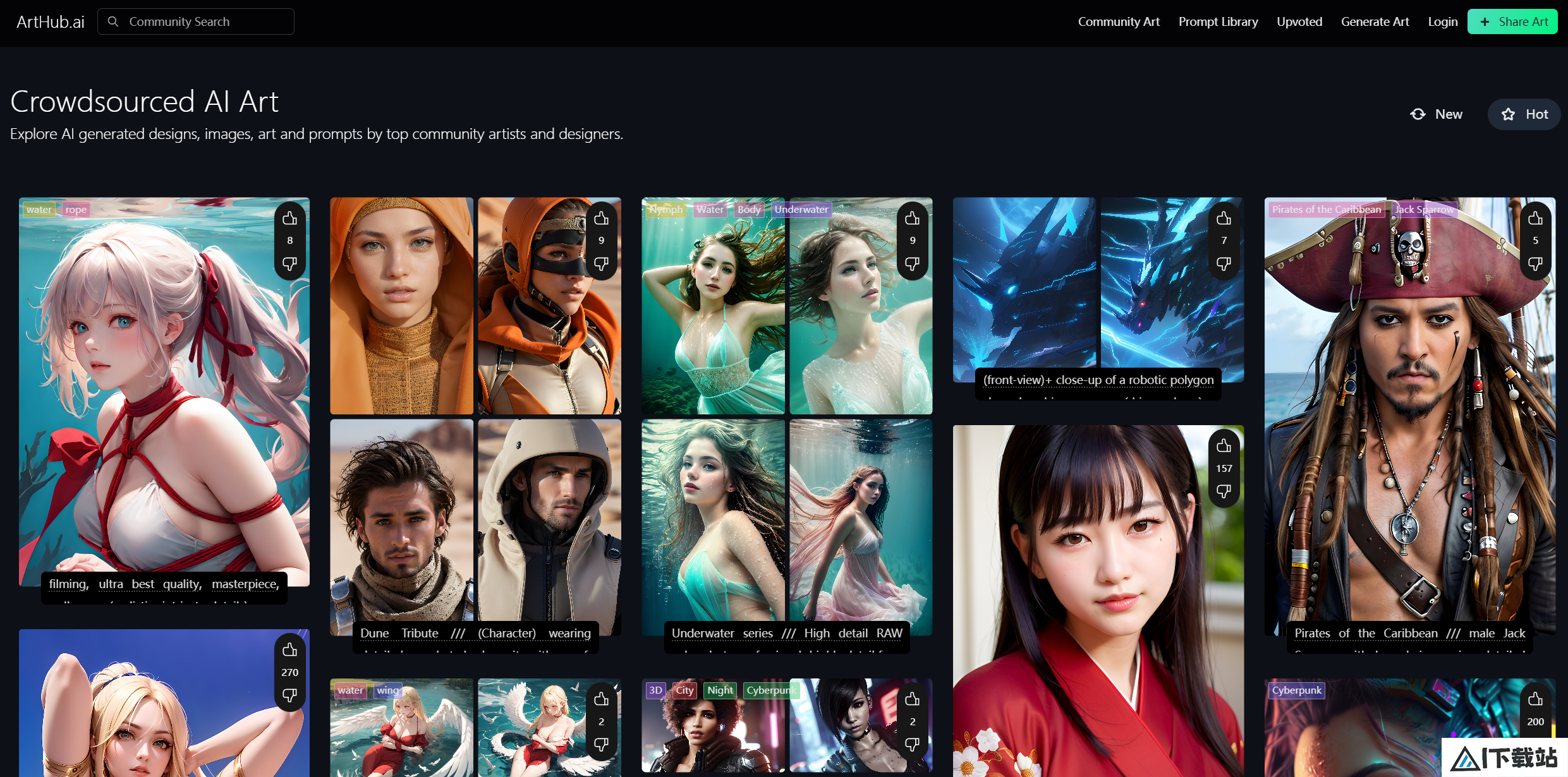
Task: Downvote the water wing angel images
Action: 601,744
